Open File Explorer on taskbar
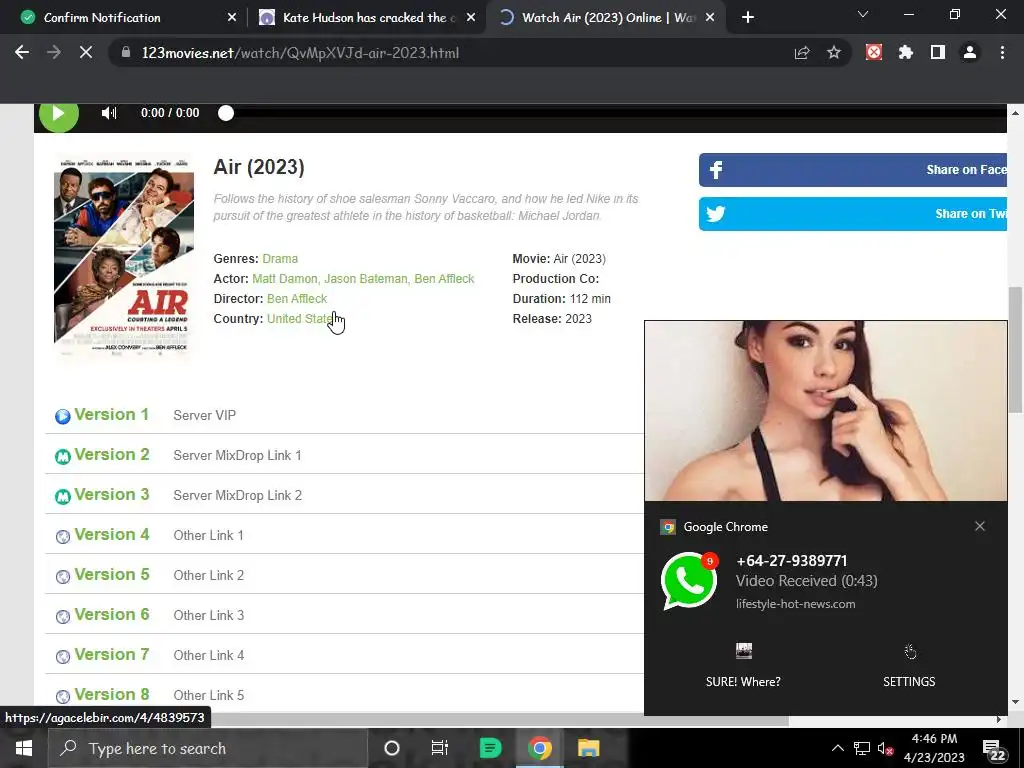 pos(588,748)
